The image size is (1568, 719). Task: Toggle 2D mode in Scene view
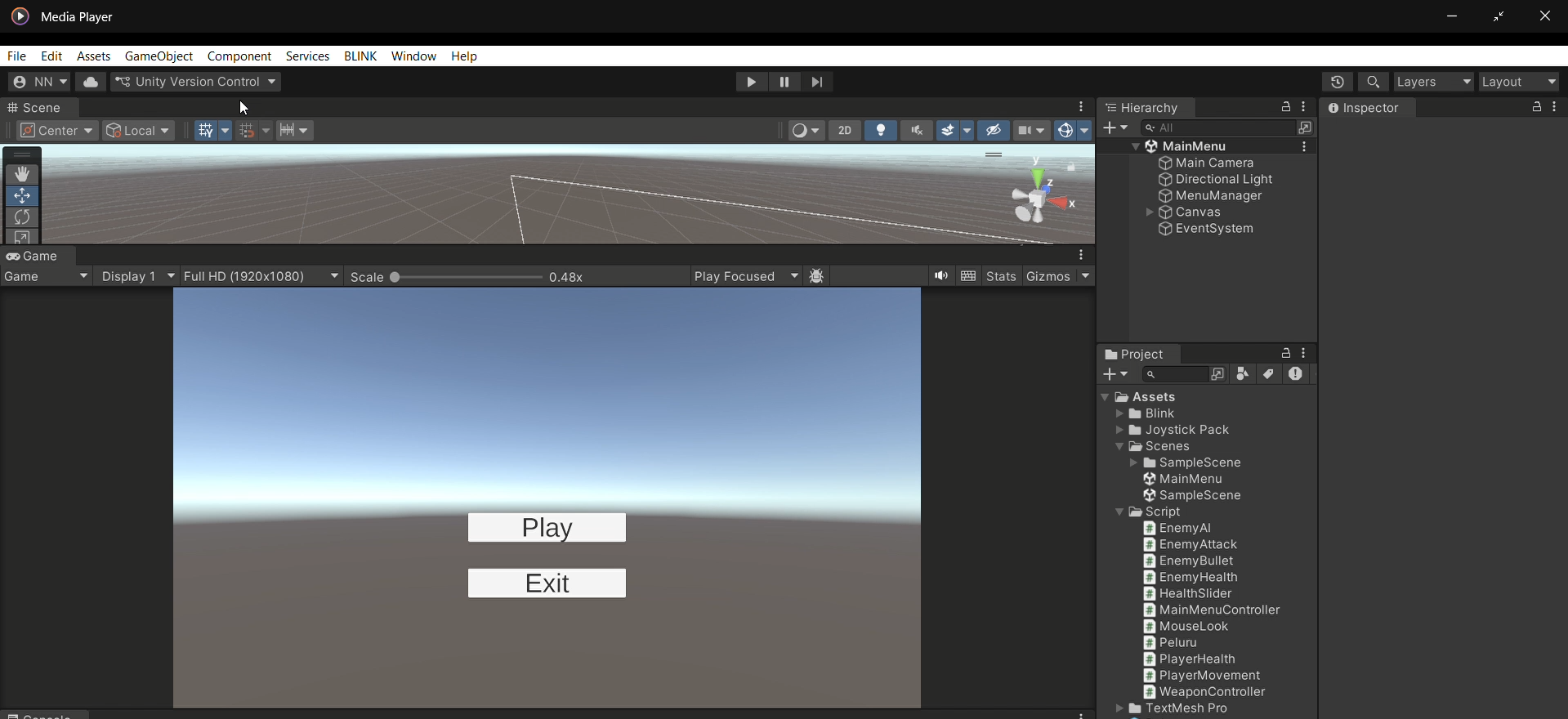[x=844, y=131]
